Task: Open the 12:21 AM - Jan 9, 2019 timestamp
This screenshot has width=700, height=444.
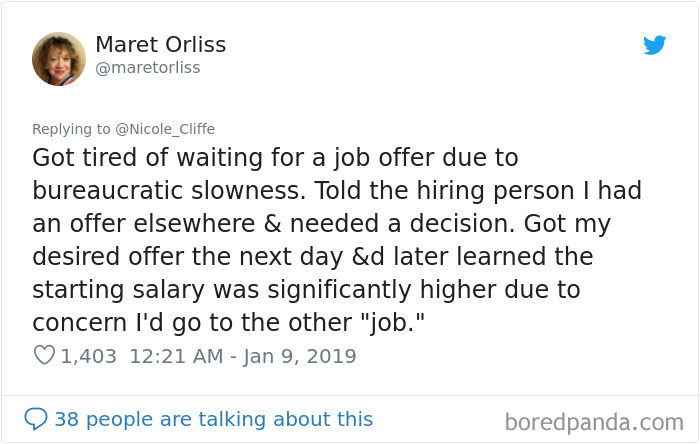Action: click(243, 356)
